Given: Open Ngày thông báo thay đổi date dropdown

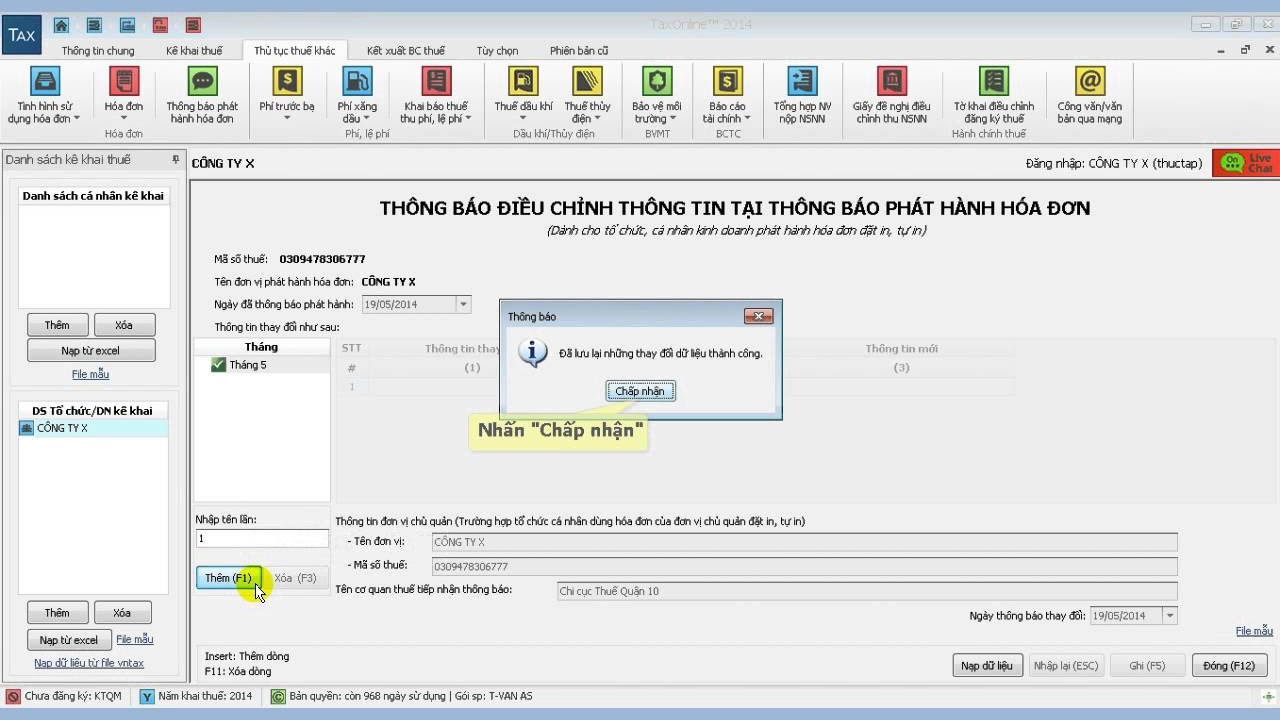Looking at the screenshot, I should [x=1169, y=616].
